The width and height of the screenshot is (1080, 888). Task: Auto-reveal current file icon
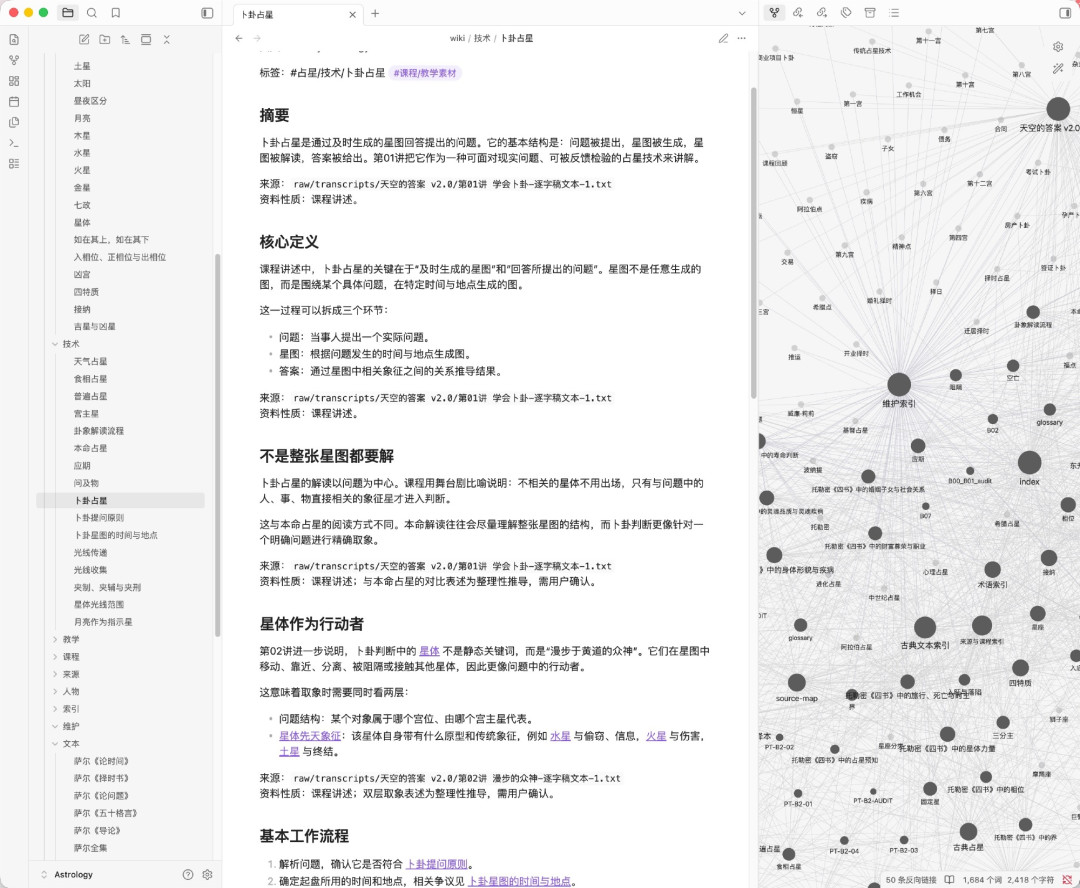coord(146,39)
